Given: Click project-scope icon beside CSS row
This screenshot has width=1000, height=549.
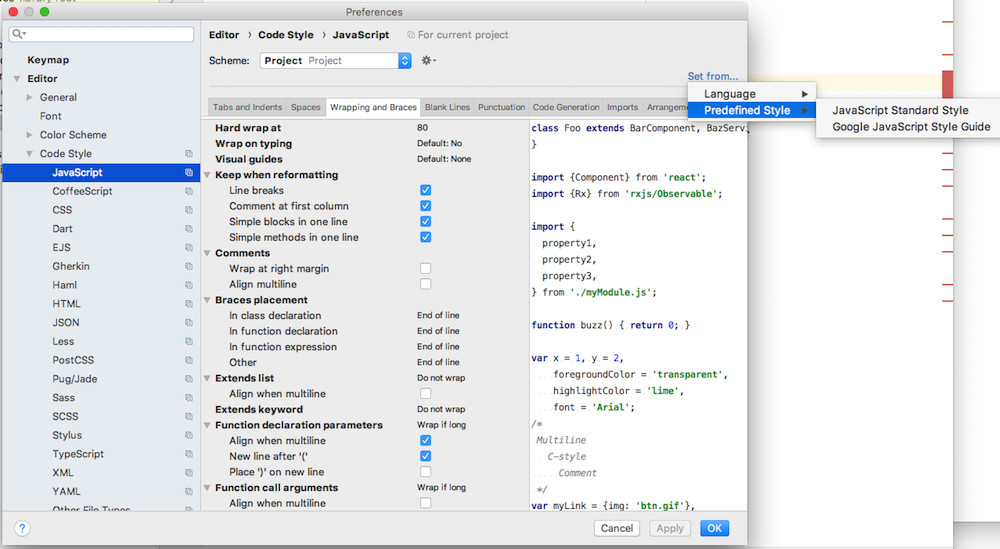Looking at the screenshot, I should point(189,210).
